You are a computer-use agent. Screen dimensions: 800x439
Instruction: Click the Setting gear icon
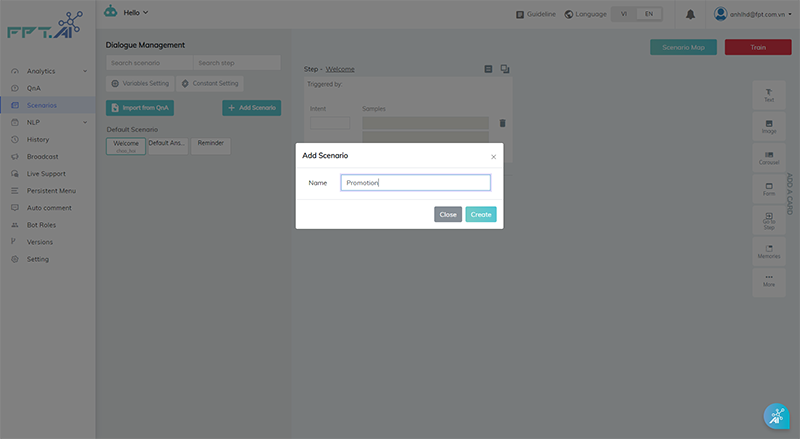(15, 259)
